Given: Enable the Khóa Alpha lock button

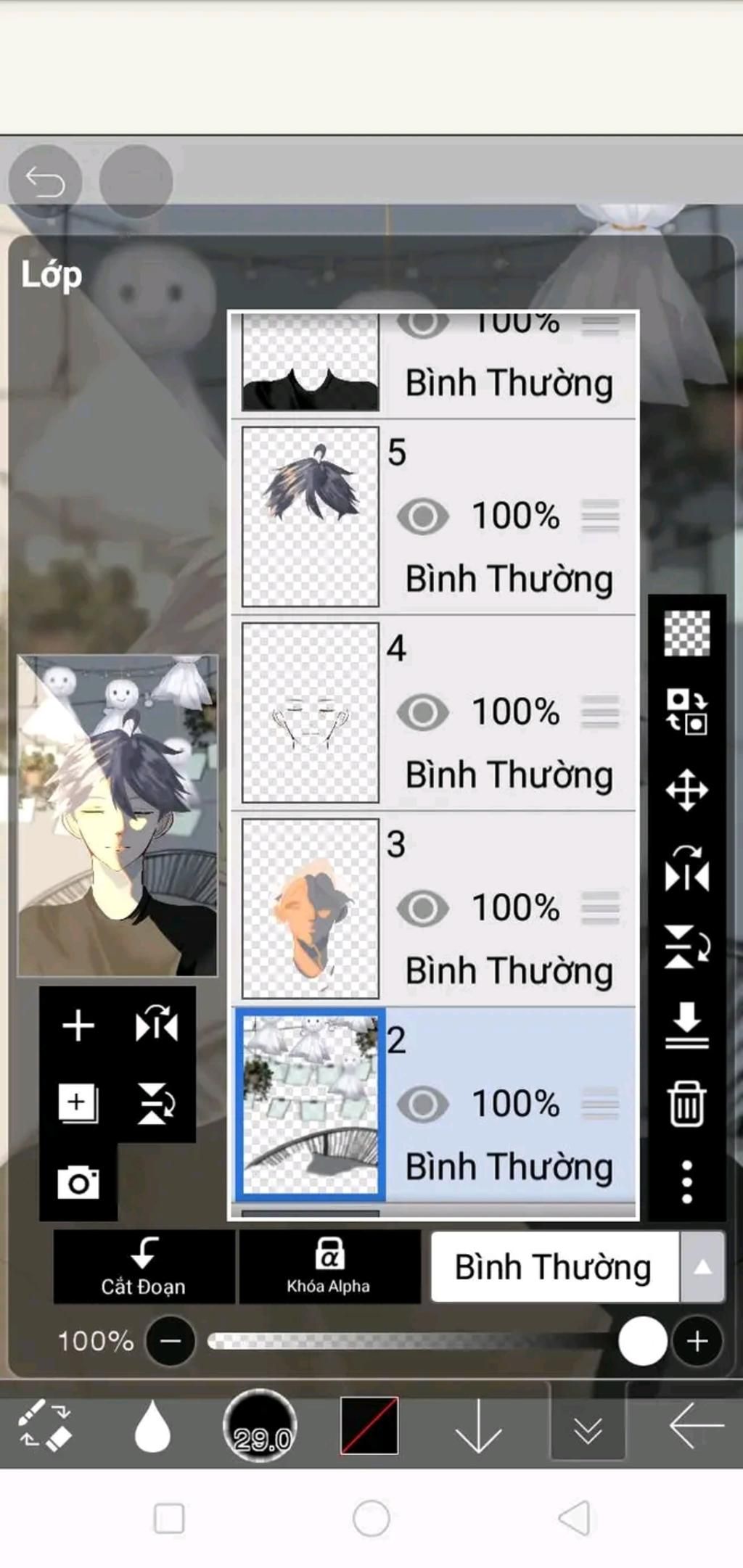Looking at the screenshot, I should 329,1266.
